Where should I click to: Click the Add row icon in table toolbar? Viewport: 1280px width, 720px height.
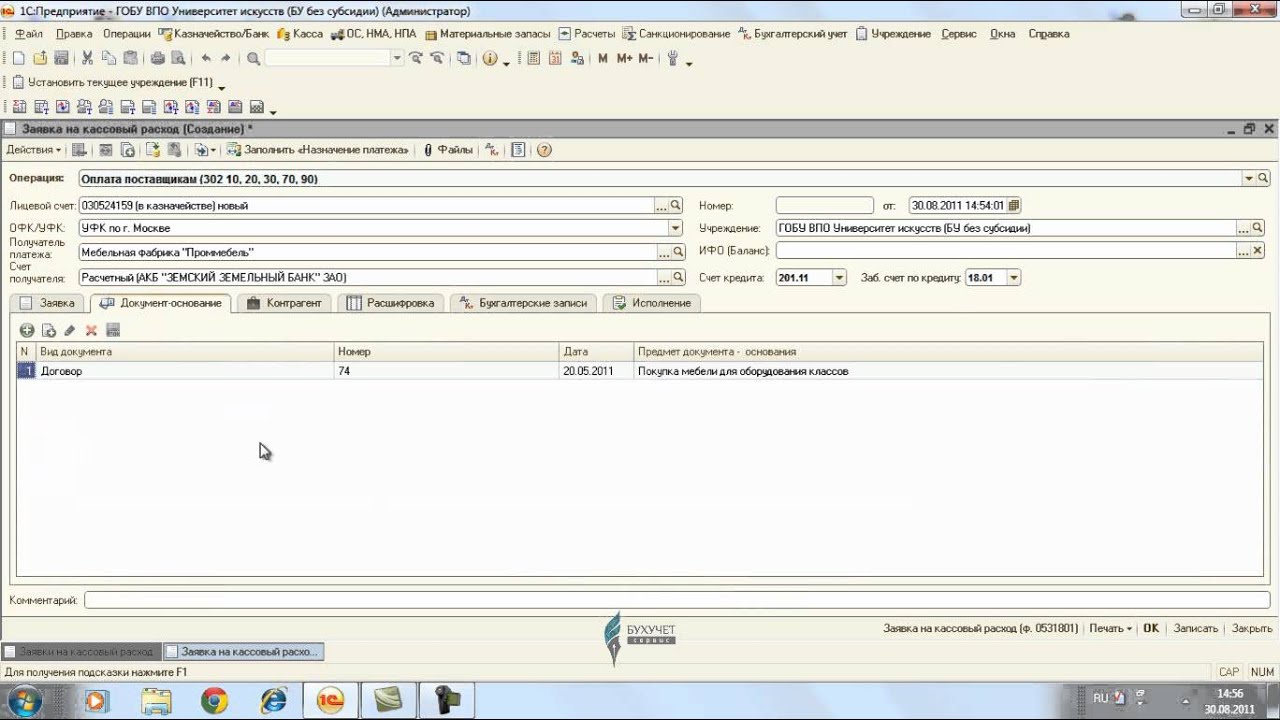(27, 330)
